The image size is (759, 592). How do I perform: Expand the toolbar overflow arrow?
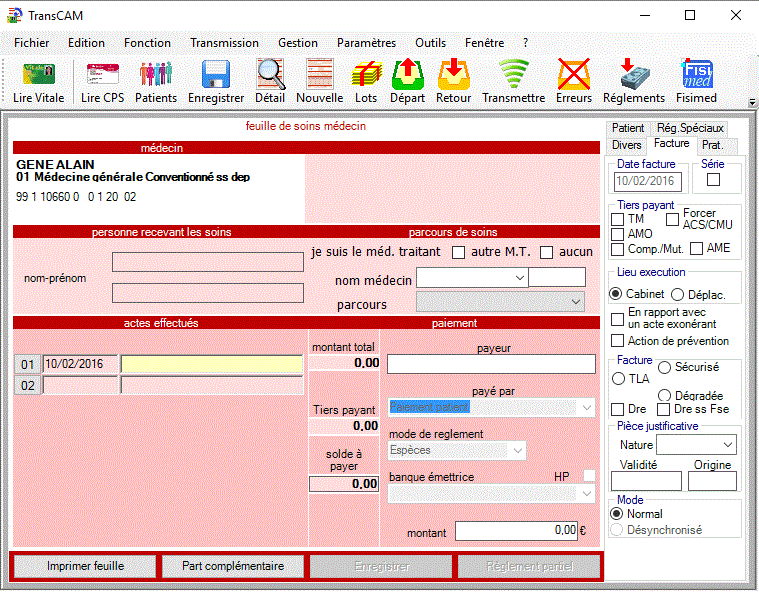tap(752, 102)
